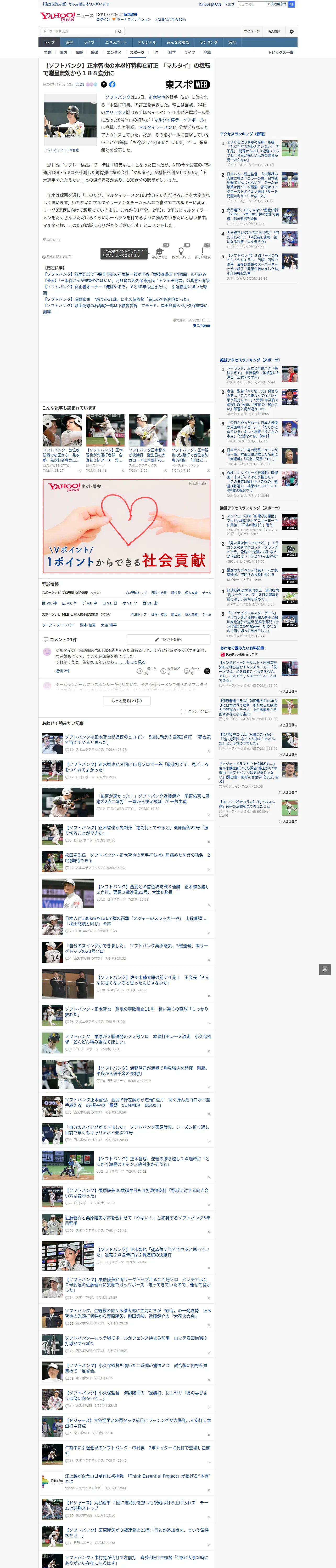This screenshot has height=1568, width=336.
Task: Select the 科学 category
Action: [x=172, y=52]
